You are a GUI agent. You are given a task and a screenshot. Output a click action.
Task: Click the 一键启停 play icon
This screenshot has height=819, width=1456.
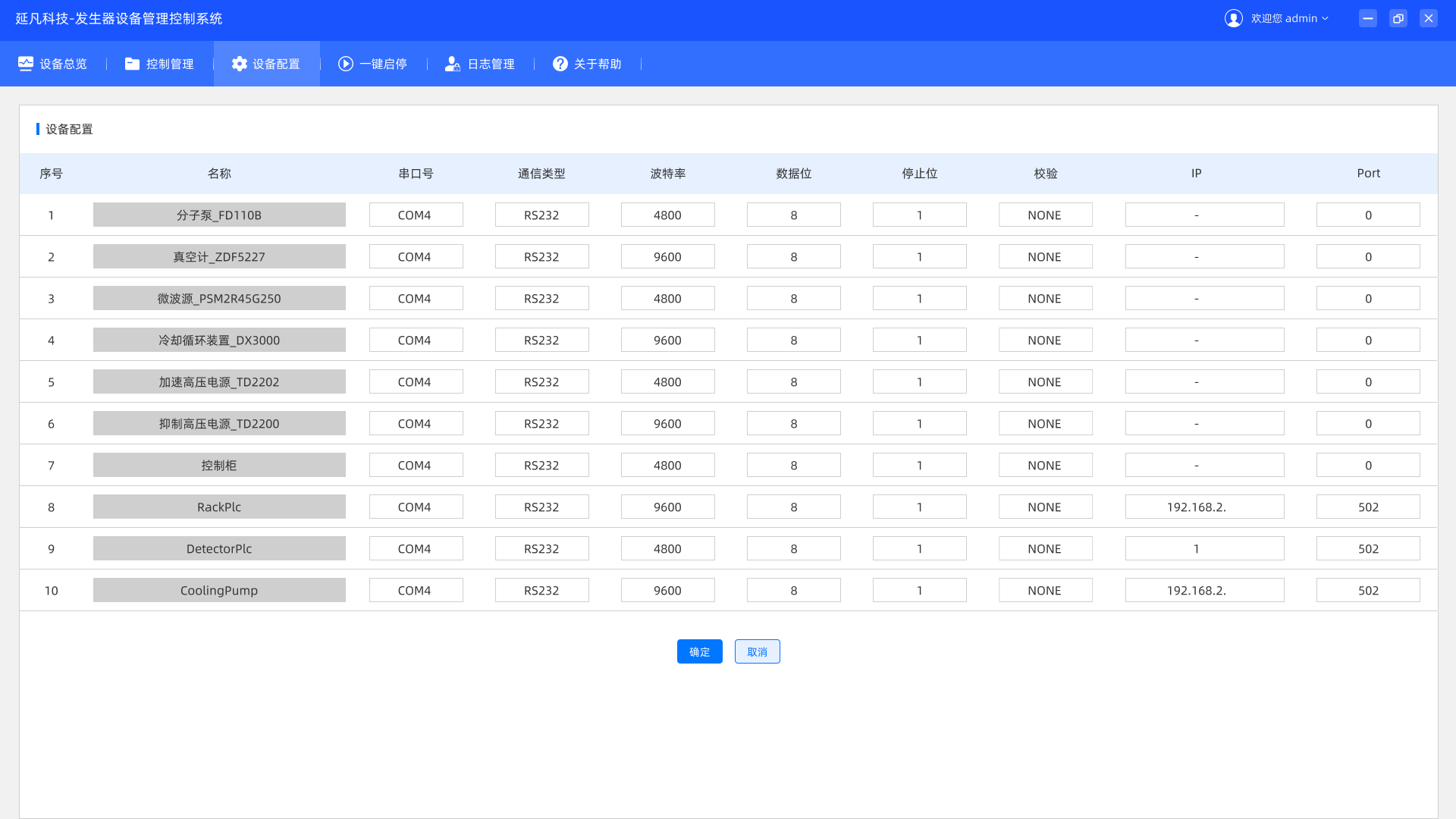346,64
